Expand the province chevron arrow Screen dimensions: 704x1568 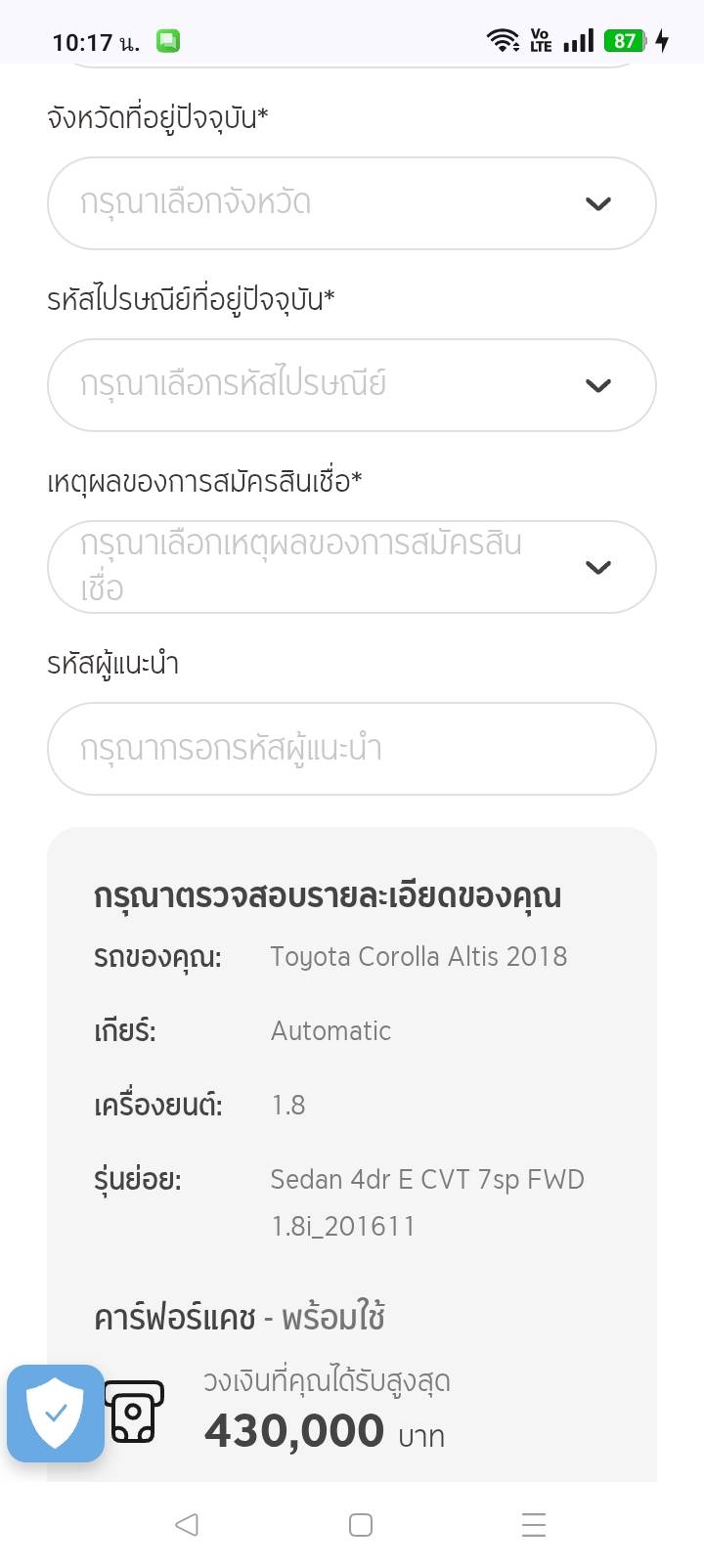coord(597,203)
